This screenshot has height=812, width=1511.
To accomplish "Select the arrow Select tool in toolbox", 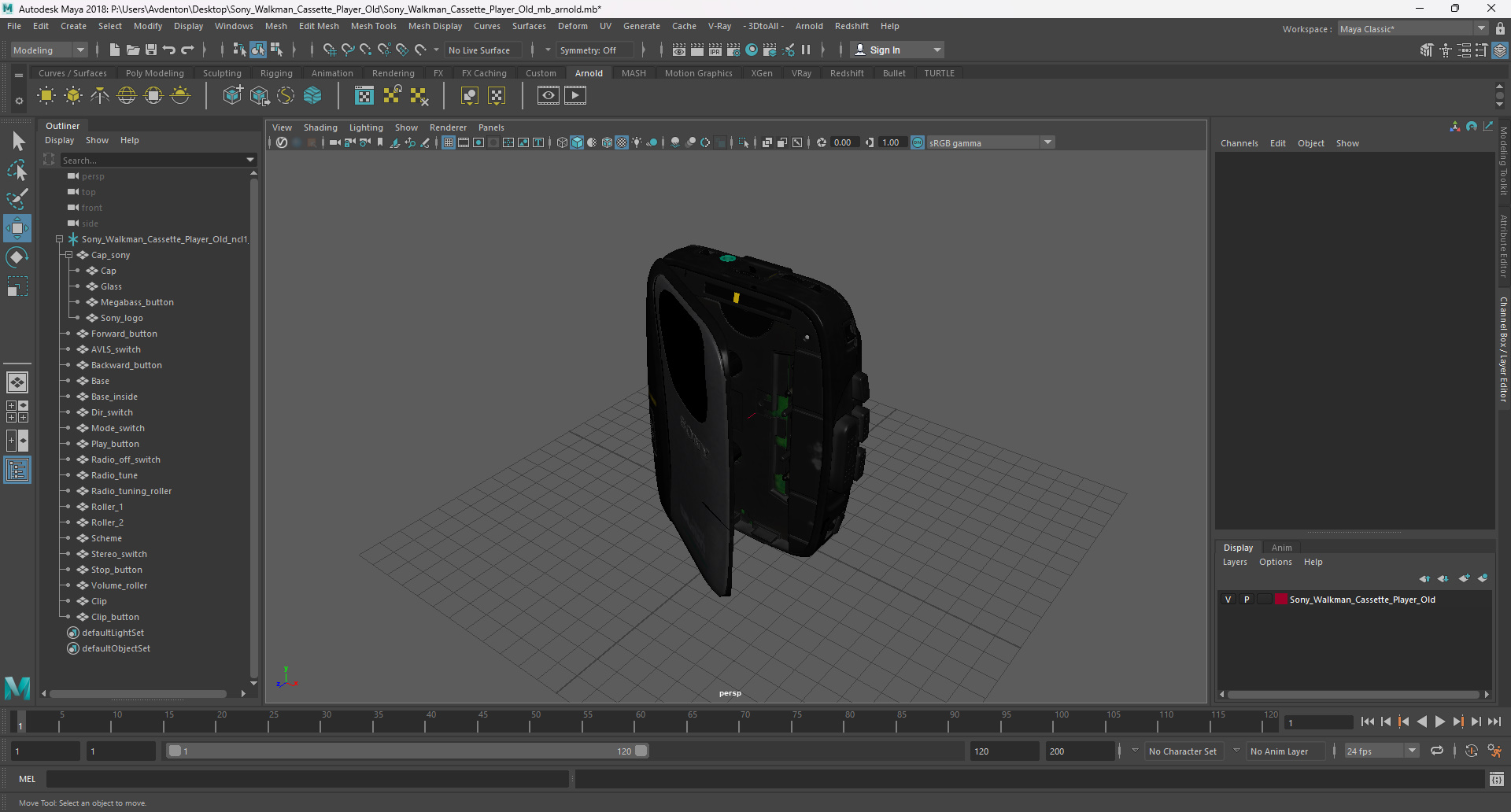I will tap(17, 142).
